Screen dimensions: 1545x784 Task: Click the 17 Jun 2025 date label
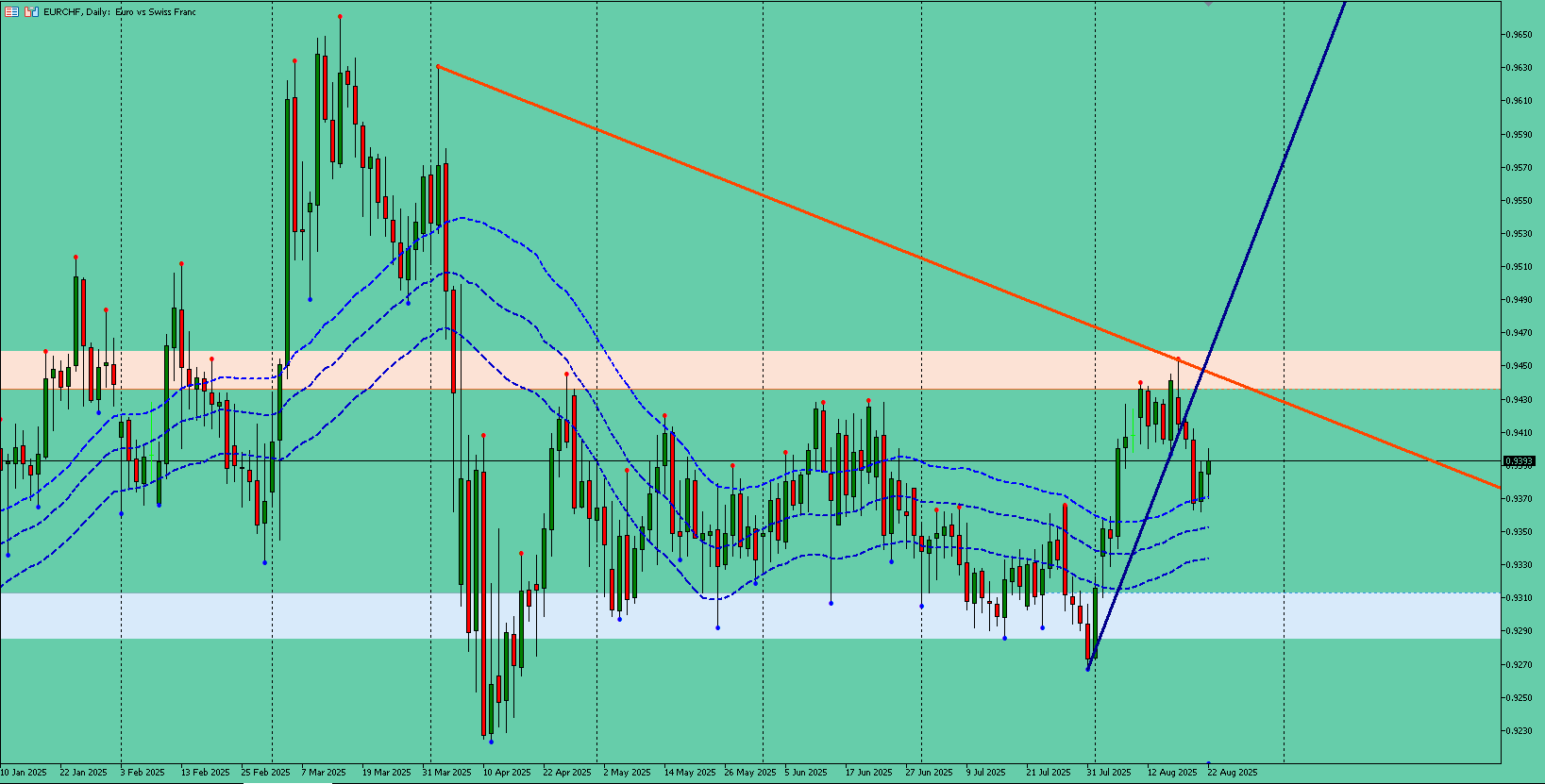(x=868, y=773)
